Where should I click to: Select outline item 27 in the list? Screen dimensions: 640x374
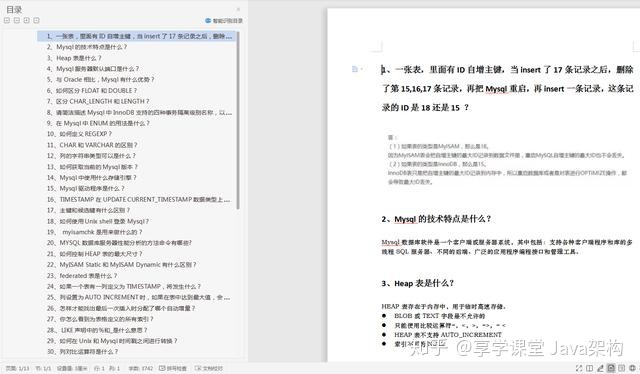(x=100, y=319)
